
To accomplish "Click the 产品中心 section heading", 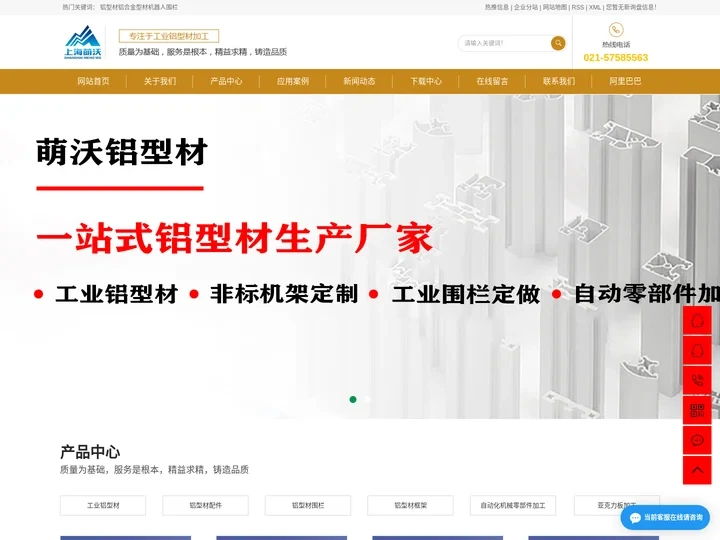I will pos(90,452).
